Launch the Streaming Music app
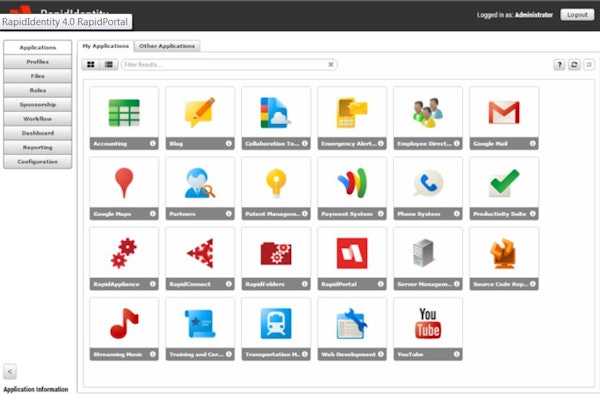The image size is (600, 394). [x=124, y=329]
